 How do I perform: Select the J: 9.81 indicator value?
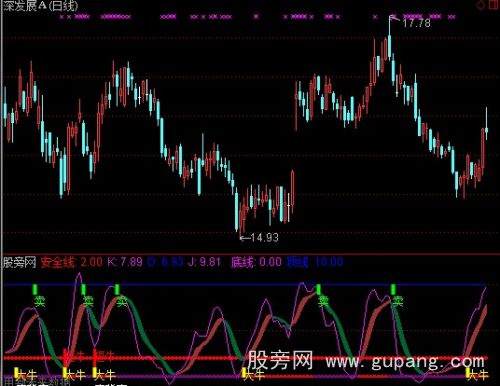pyautogui.click(x=204, y=262)
